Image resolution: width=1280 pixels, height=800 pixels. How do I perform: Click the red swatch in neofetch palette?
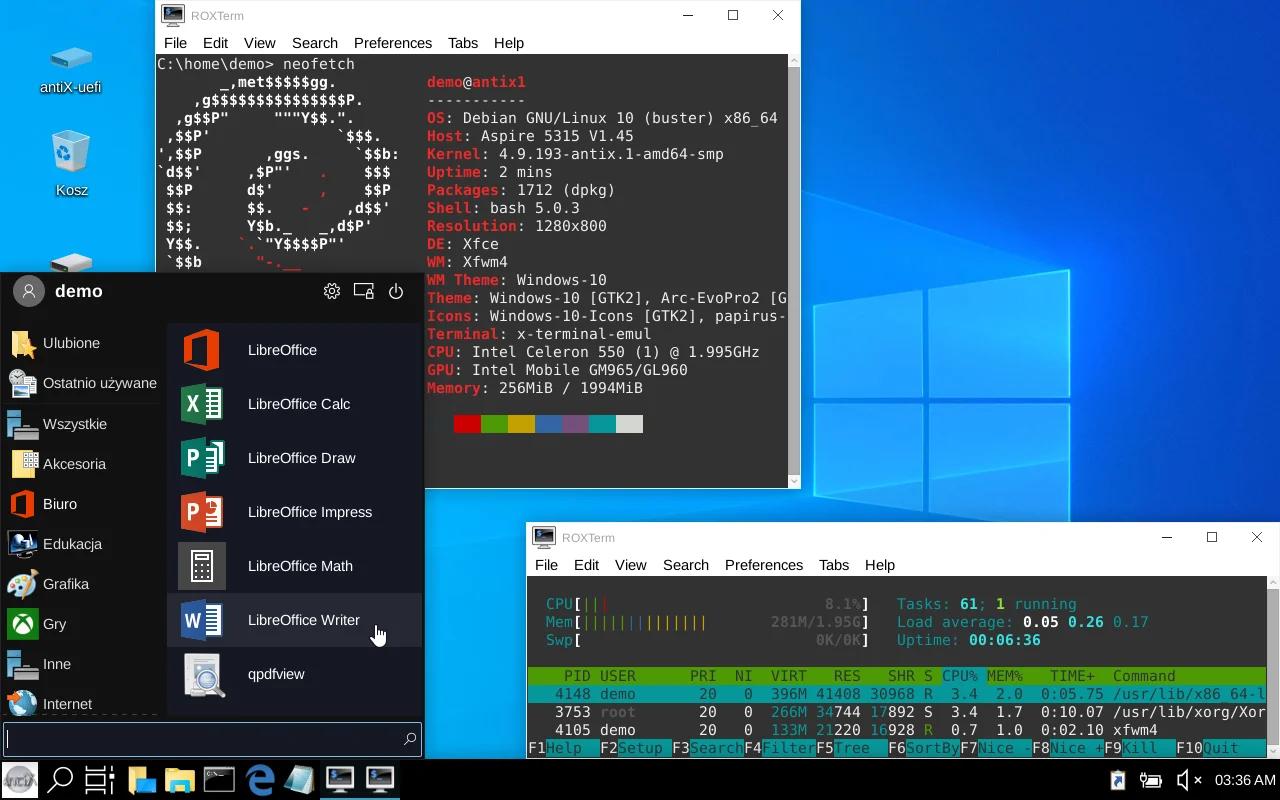466,423
